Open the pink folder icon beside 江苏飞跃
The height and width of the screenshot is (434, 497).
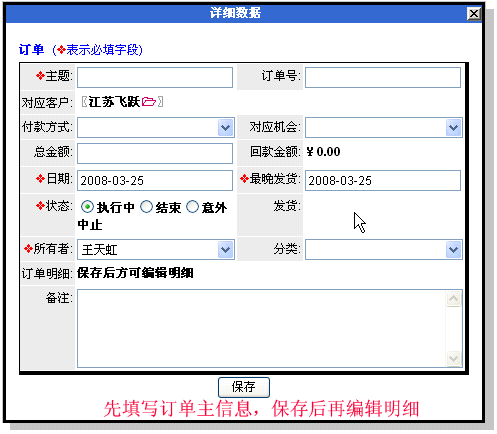click(x=149, y=101)
